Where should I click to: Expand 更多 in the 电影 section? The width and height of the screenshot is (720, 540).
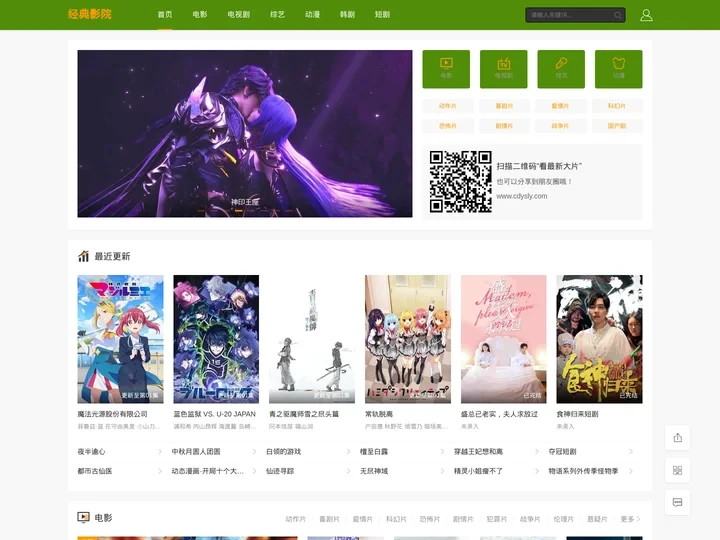point(630,519)
